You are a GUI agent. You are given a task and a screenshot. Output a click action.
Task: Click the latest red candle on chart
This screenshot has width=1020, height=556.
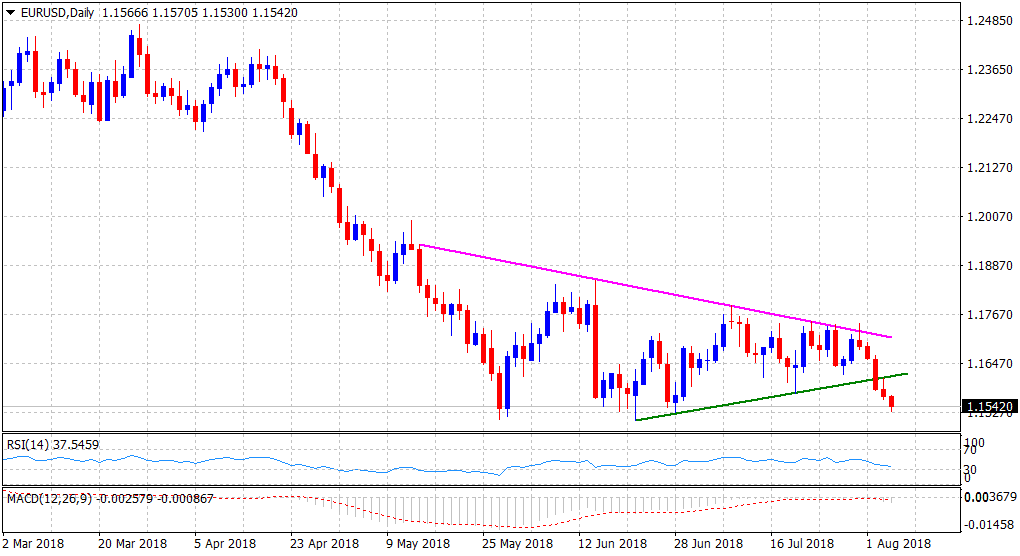[892, 401]
